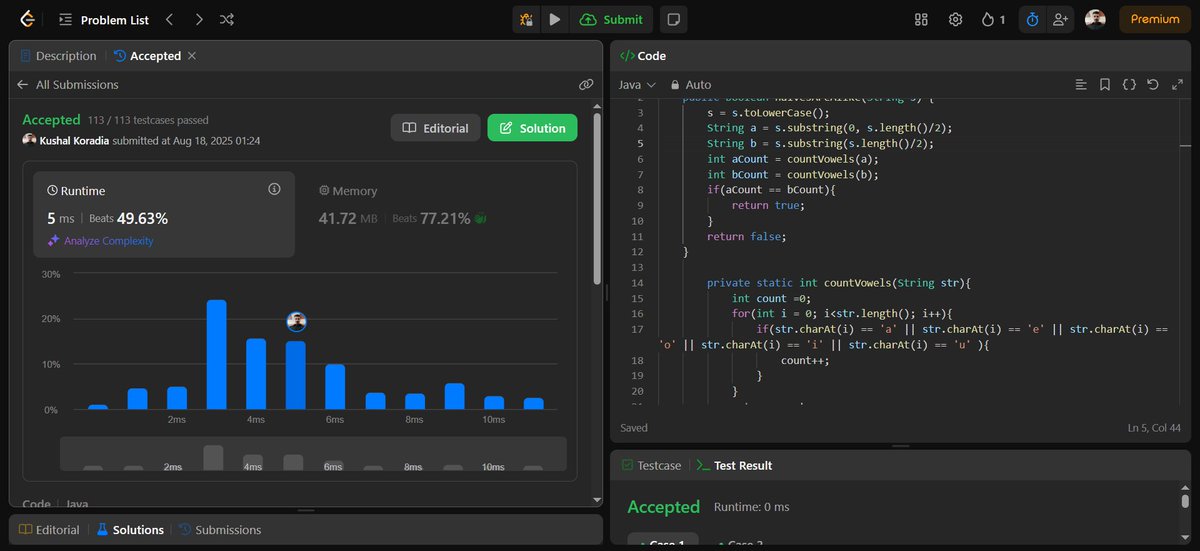Click the curly braces icon

(x=1129, y=85)
